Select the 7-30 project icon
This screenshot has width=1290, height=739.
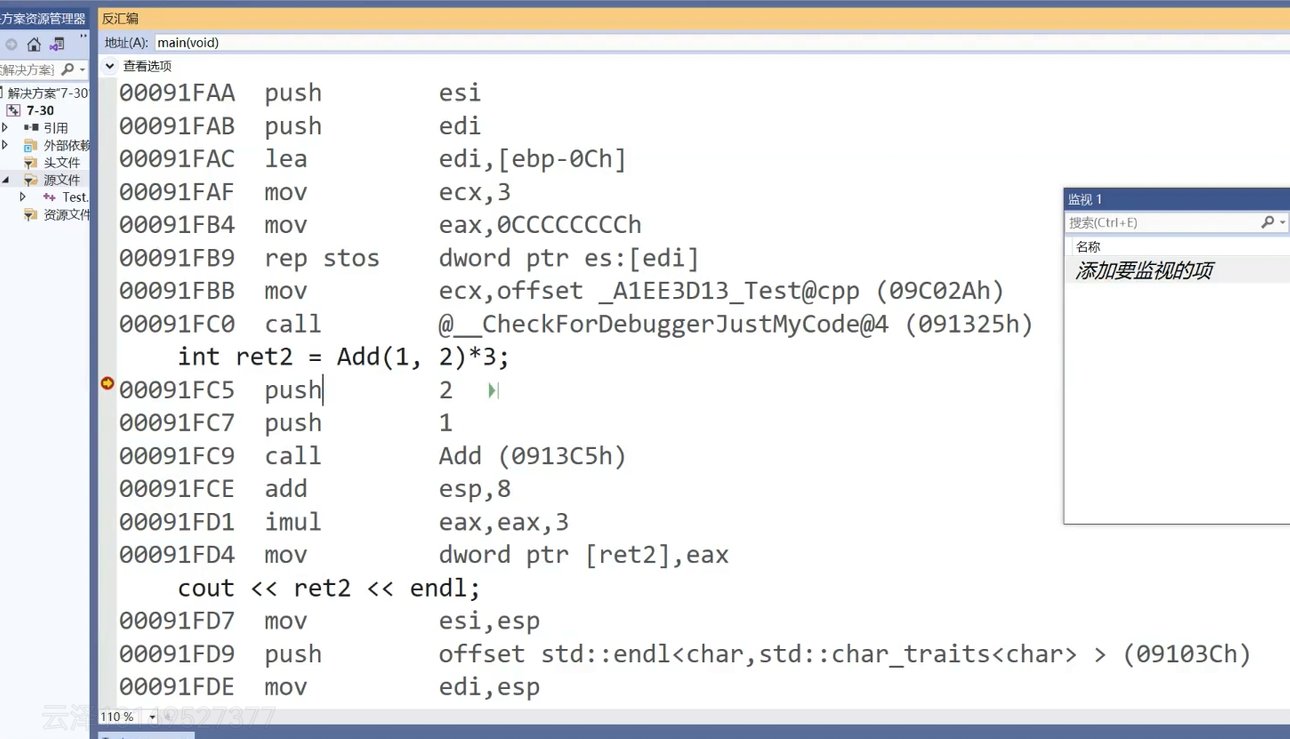click(13, 110)
